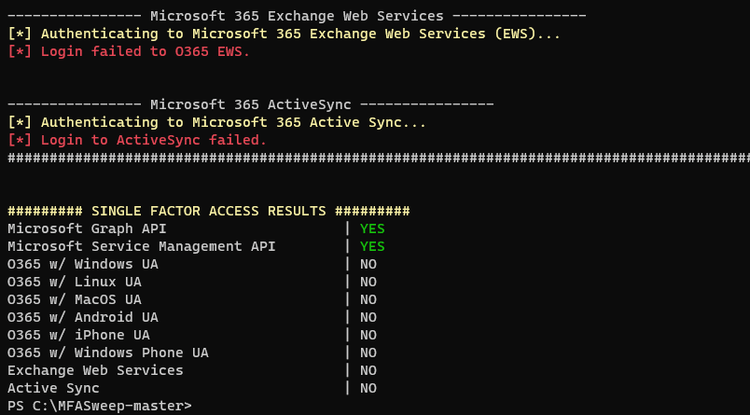Click the 'O365 w/ MacOS UA' row label

(x=74, y=299)
